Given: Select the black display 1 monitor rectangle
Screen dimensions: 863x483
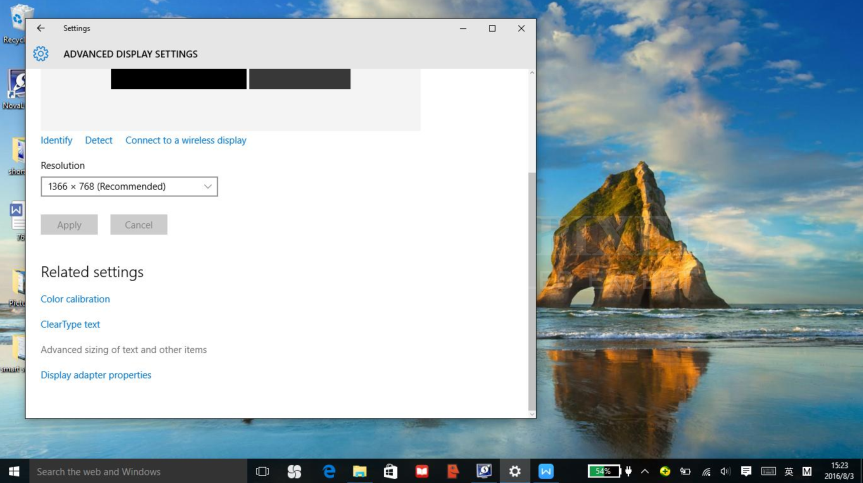Looking at the screenshot, I should pyautogui.click(x=179, y=79).
